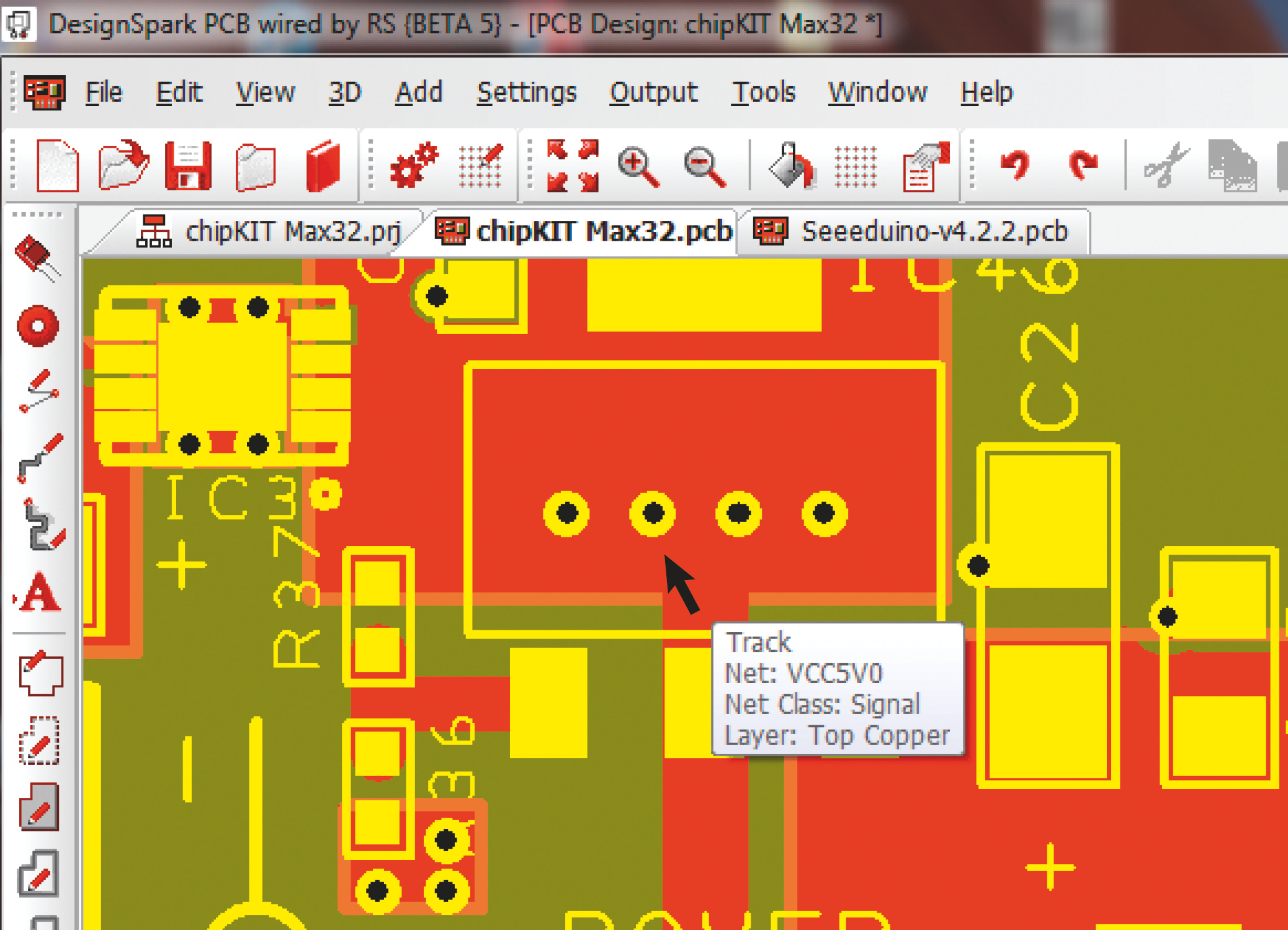Click the New document toolbar icon
The height and width of the screenshot is (930, 1288).
pyautogui.click(x=57, y=166)
